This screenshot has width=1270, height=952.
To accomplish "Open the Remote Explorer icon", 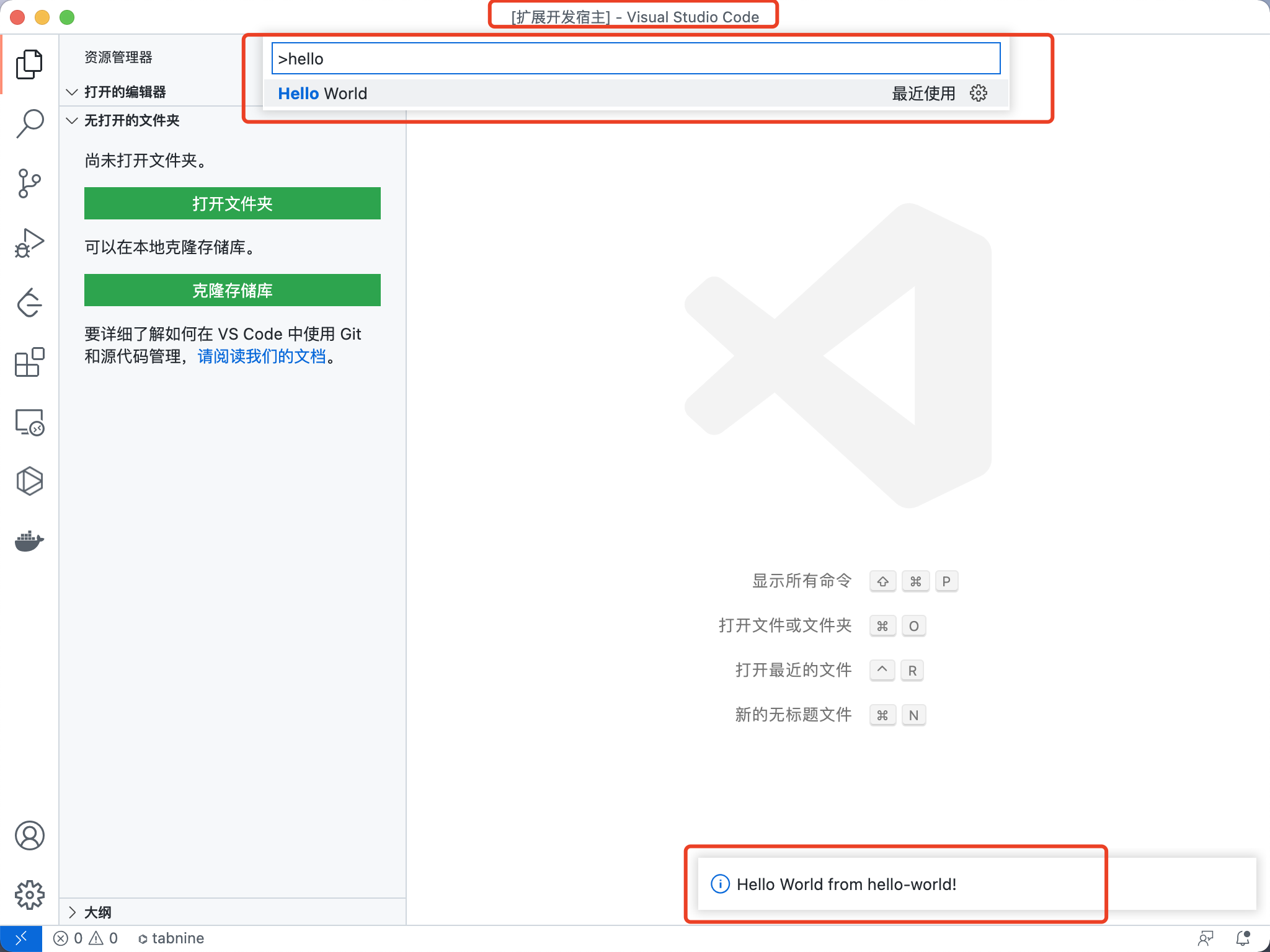I will click(29, 422).
